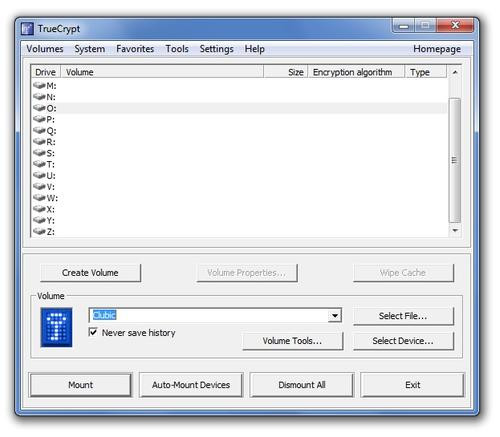Image resolution: width=500 pixels, height=437 pixels.
Task: Click the Mount button
Action: coord(80,385)
